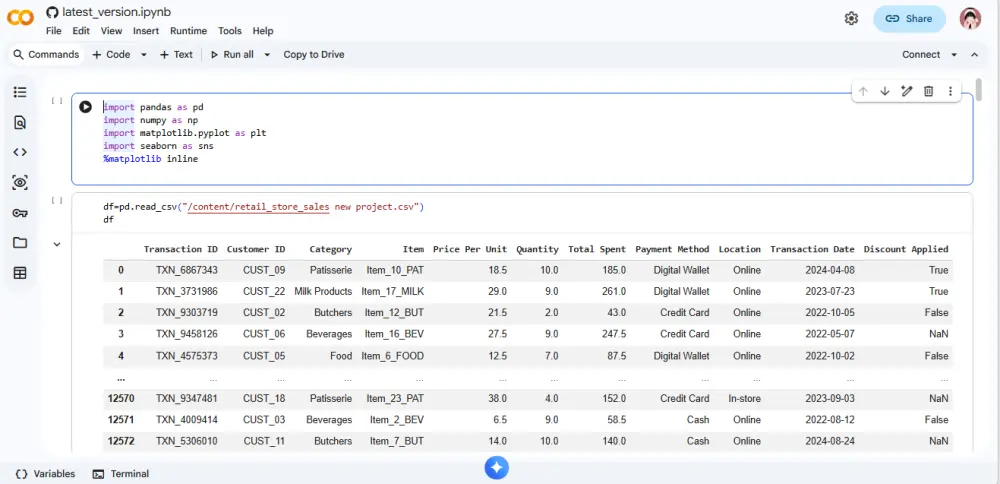This screenshot has width=1000, height=484.
Task: Click the Discount Applied column header
Action: 906,249
